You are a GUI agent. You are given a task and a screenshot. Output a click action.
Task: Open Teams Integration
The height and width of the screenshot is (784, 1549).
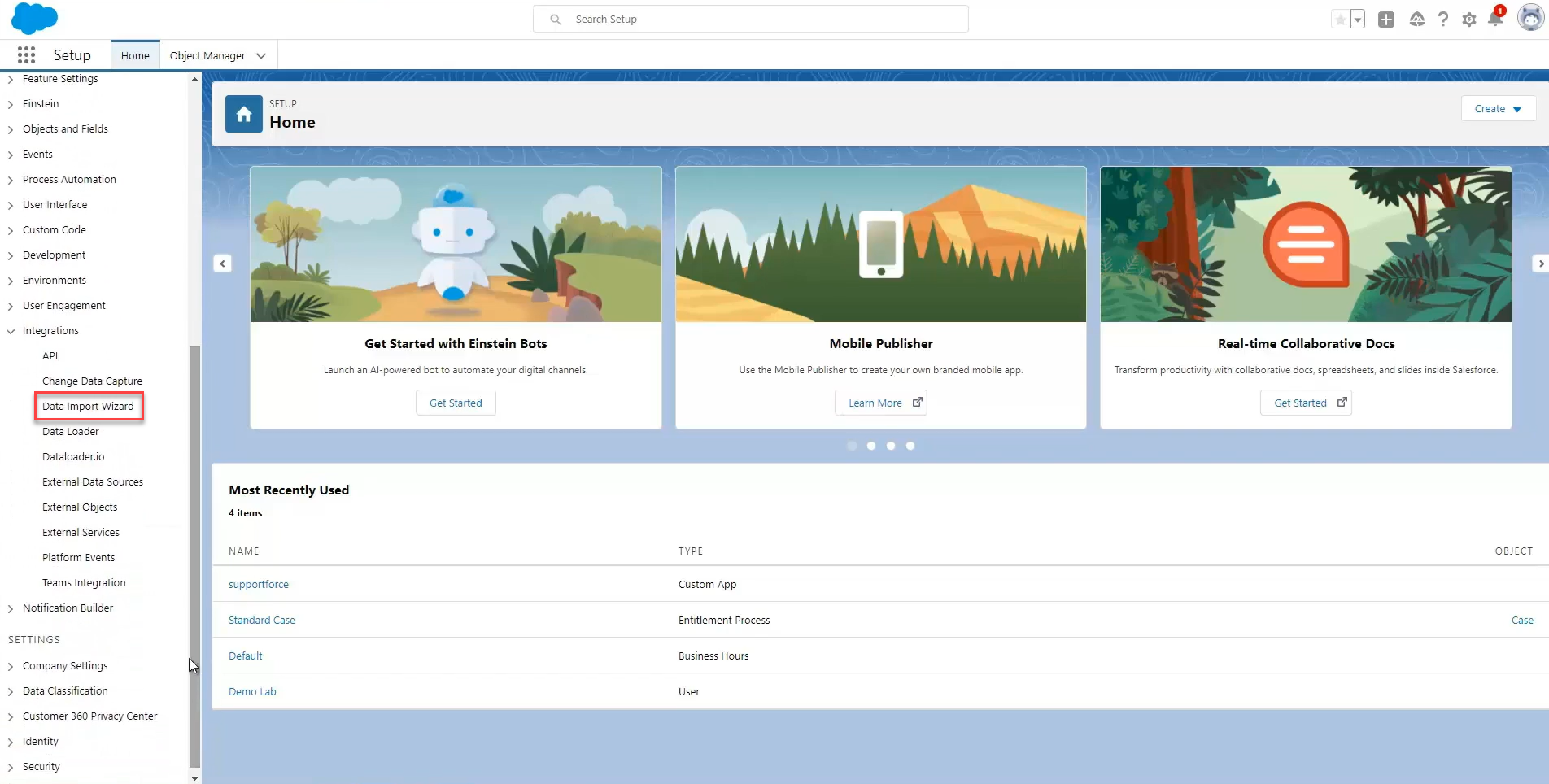84,582
